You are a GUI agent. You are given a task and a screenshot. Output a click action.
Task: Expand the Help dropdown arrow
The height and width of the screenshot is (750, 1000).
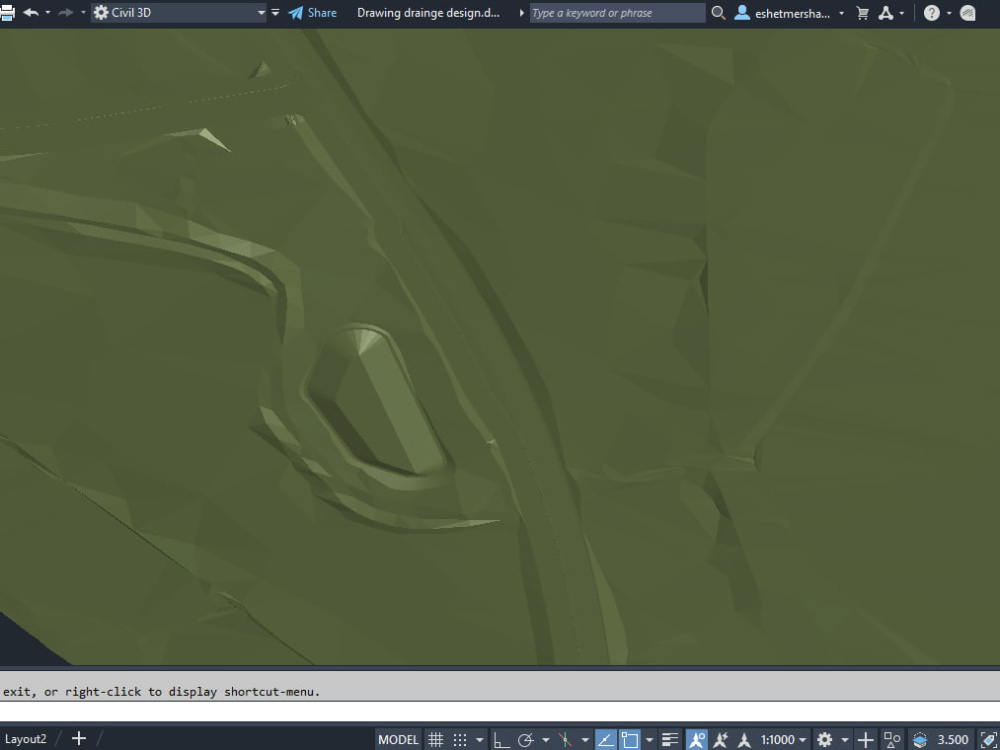(x=949, y=13)
